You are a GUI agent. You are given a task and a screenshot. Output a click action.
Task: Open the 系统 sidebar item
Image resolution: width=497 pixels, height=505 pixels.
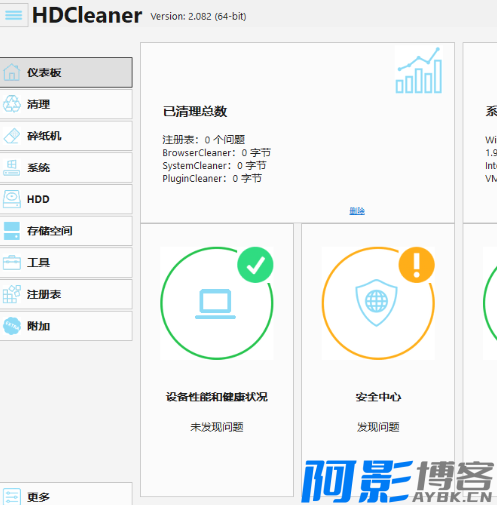click(66, 168)
